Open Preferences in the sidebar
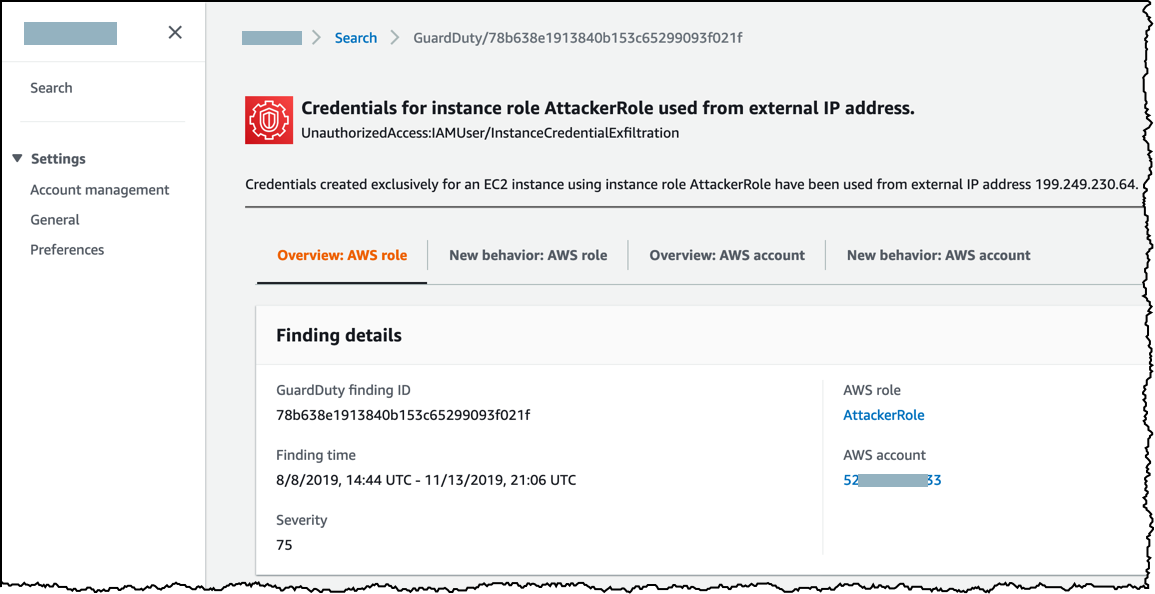Image resolution: width=1155 pixels, height=594 pixels. click(x=67, y=250)
